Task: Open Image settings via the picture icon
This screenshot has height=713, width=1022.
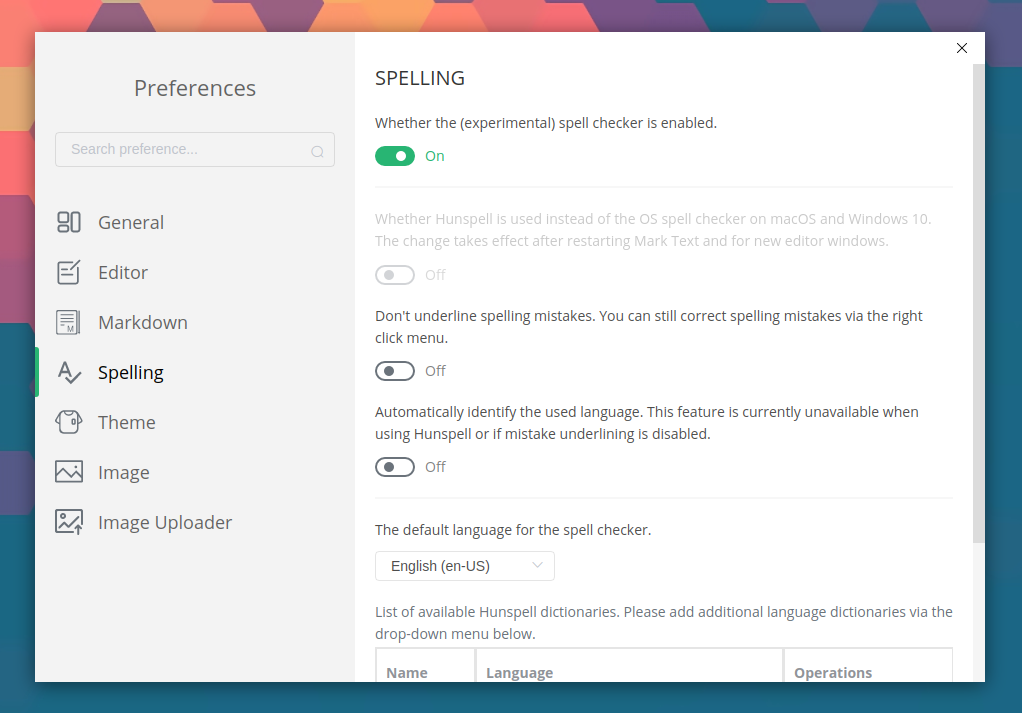Action: pyautogui.click(x=68, y=472)
